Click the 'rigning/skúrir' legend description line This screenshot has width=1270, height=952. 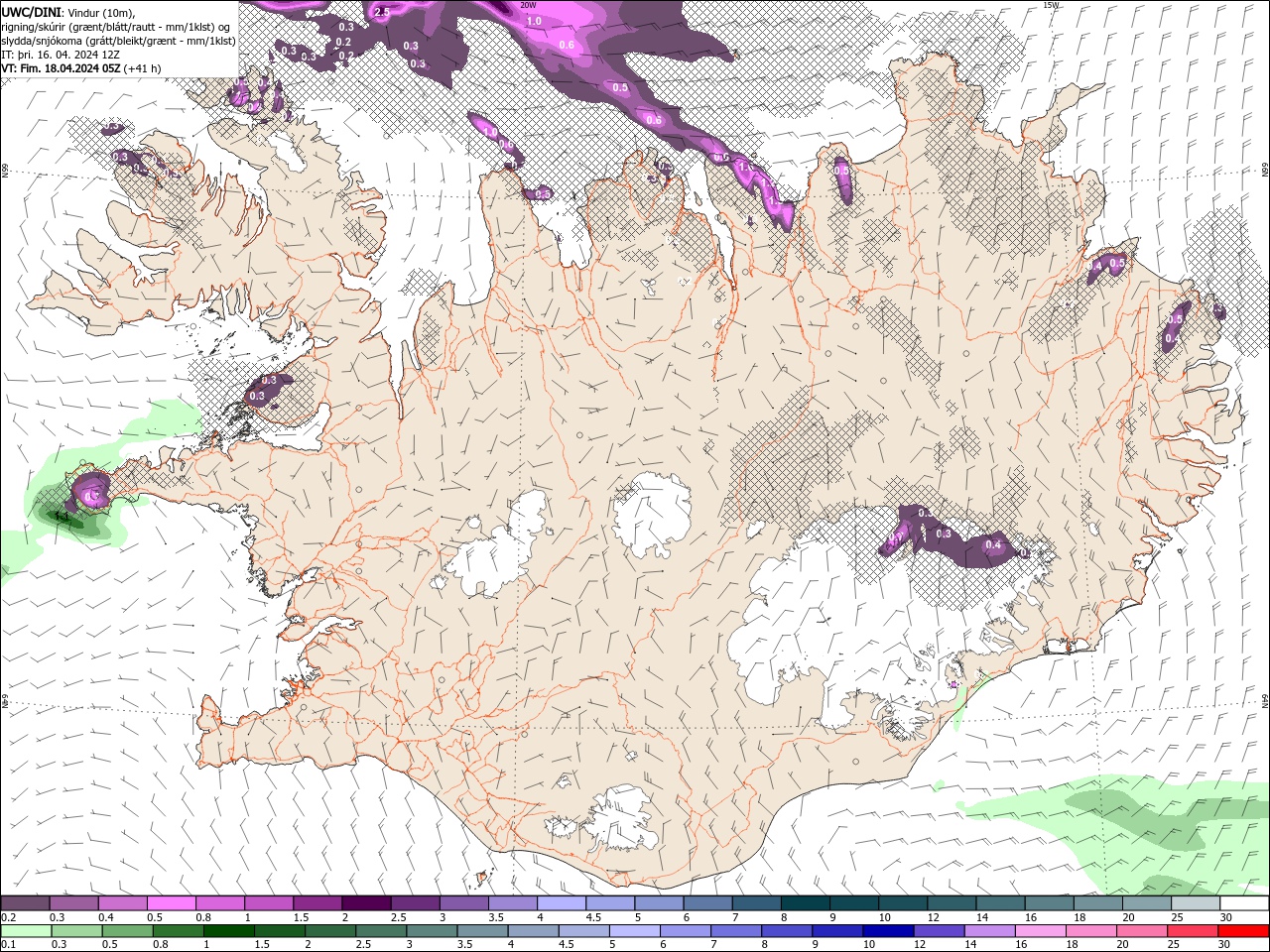pyautogui.click(x=117, y=26)
